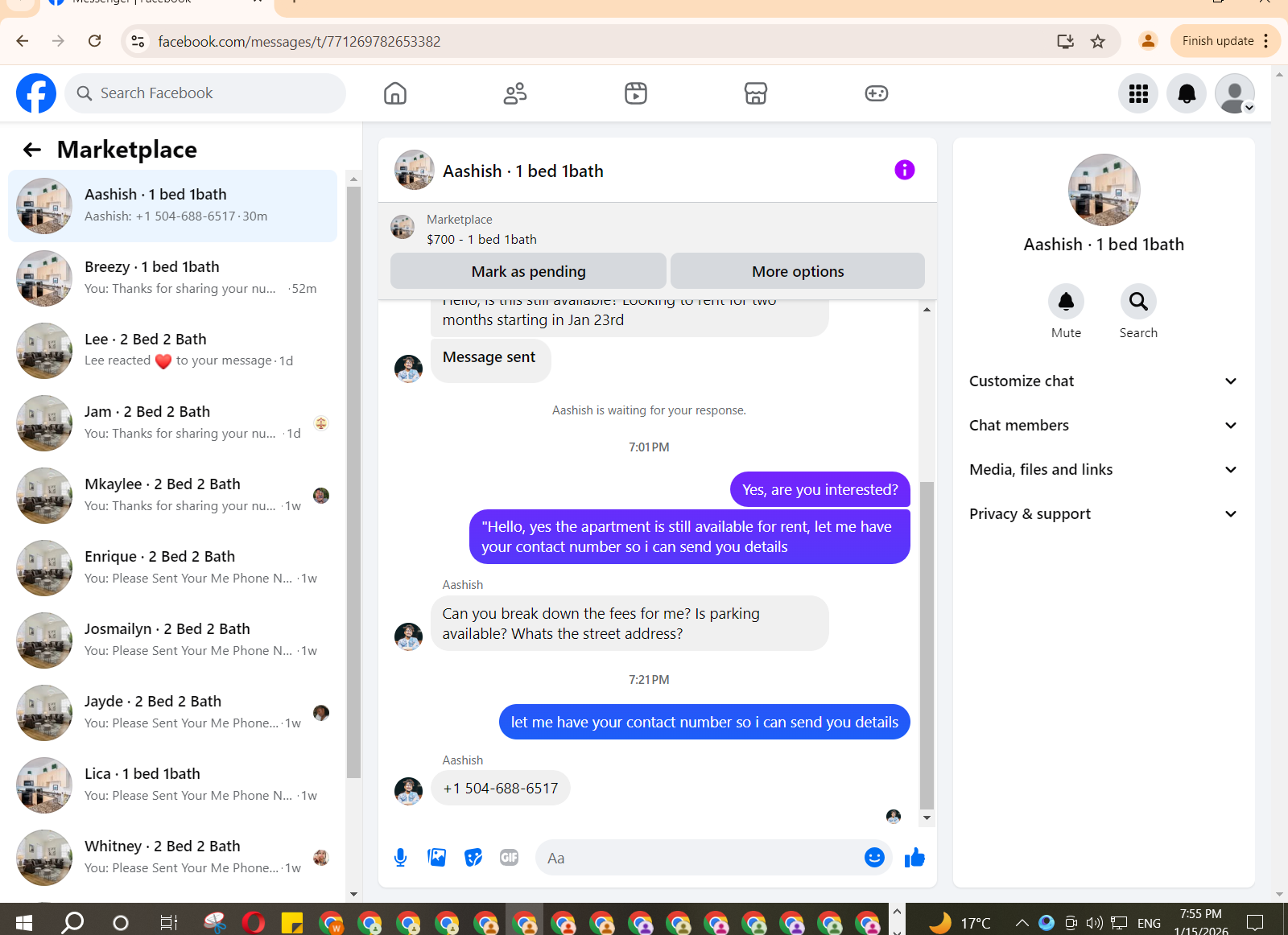Open Task View on taskbar
The image size is (1288, 935).
[168, 922]
